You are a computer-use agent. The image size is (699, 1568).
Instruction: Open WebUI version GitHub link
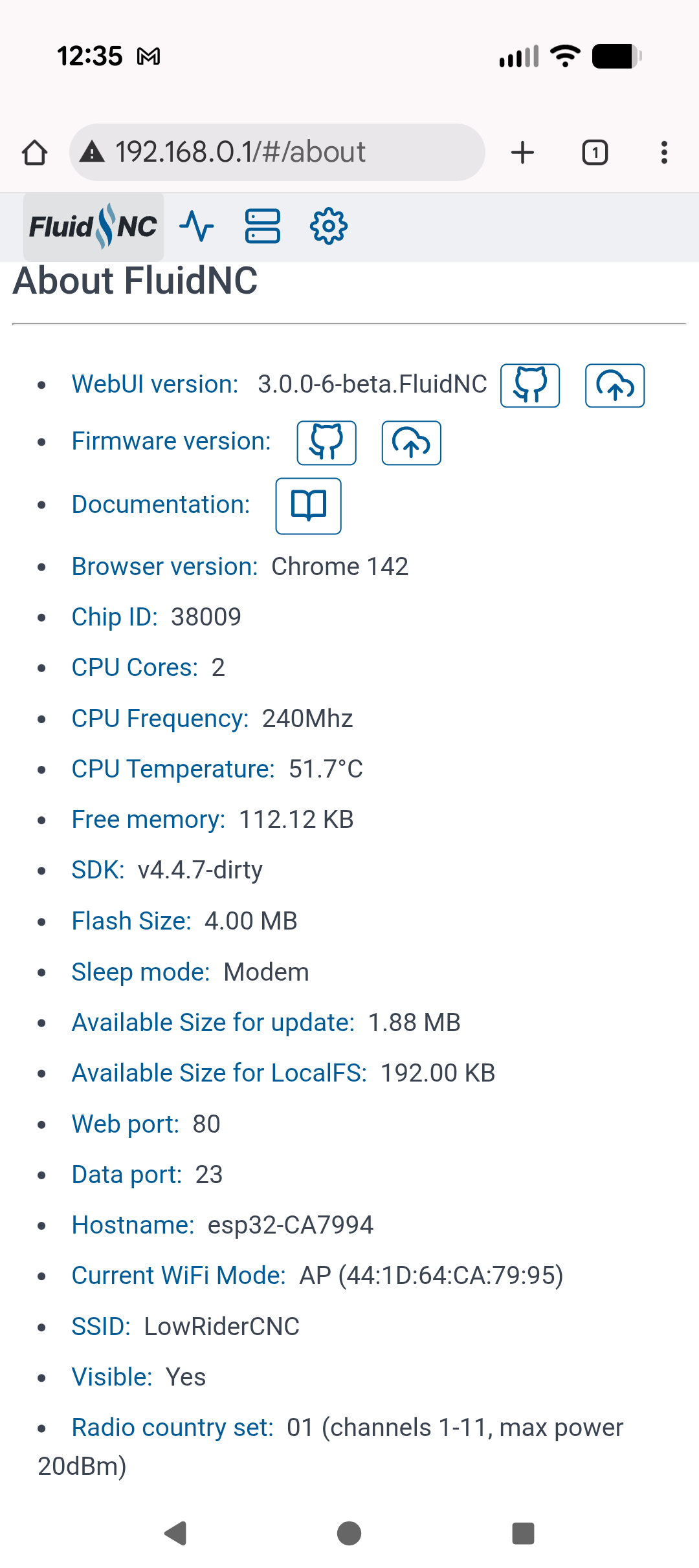click(530, 386)
